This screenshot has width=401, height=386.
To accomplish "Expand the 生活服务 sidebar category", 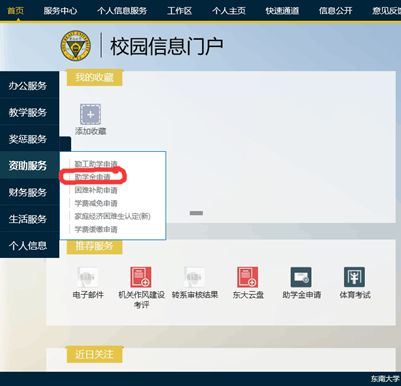I will [x=29, y=219].
